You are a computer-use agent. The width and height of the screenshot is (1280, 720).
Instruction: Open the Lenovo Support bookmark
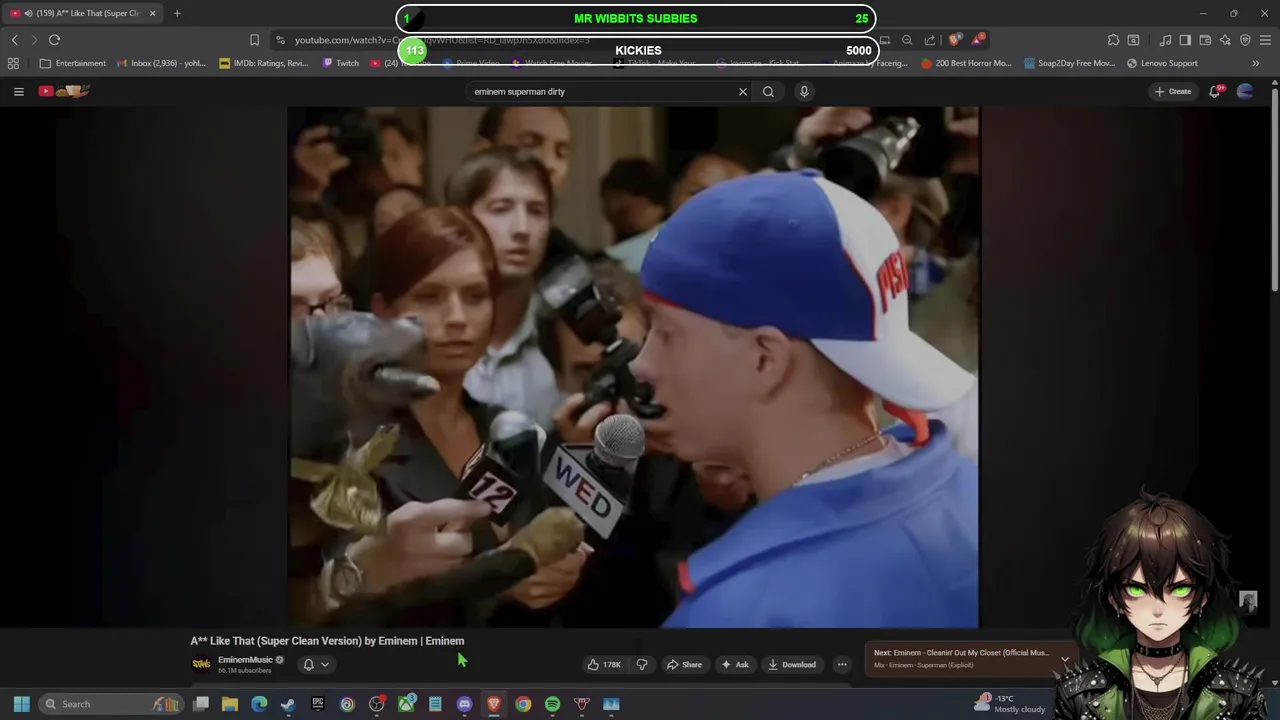[1162, 63]
